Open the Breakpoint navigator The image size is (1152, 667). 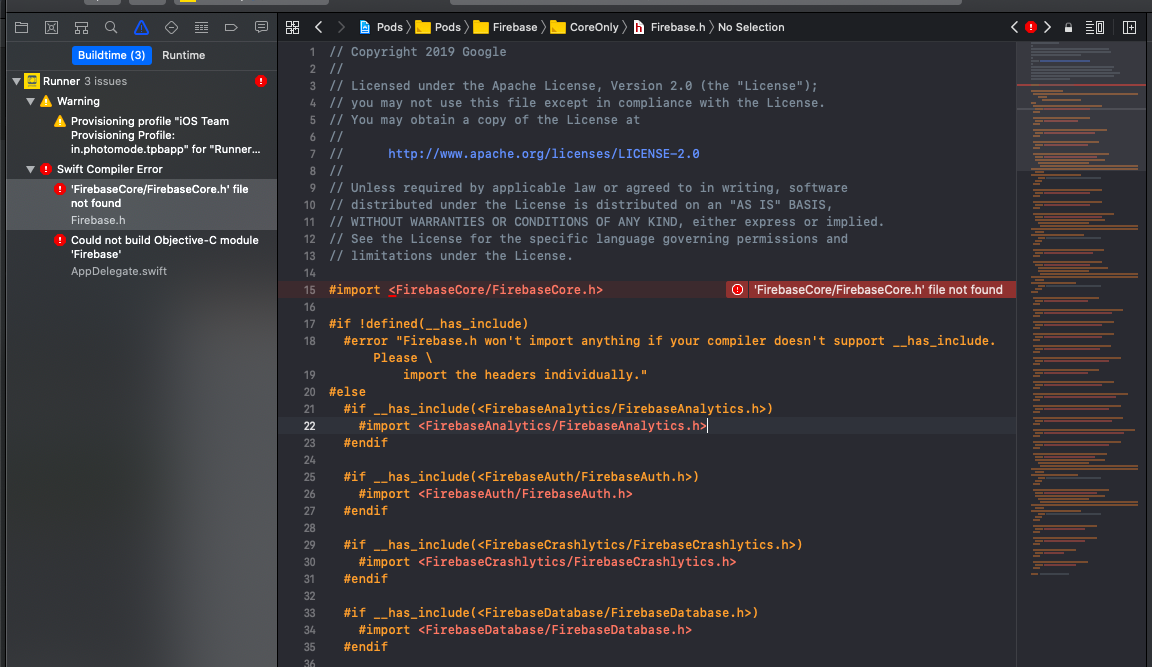click(x=231, y=28)
